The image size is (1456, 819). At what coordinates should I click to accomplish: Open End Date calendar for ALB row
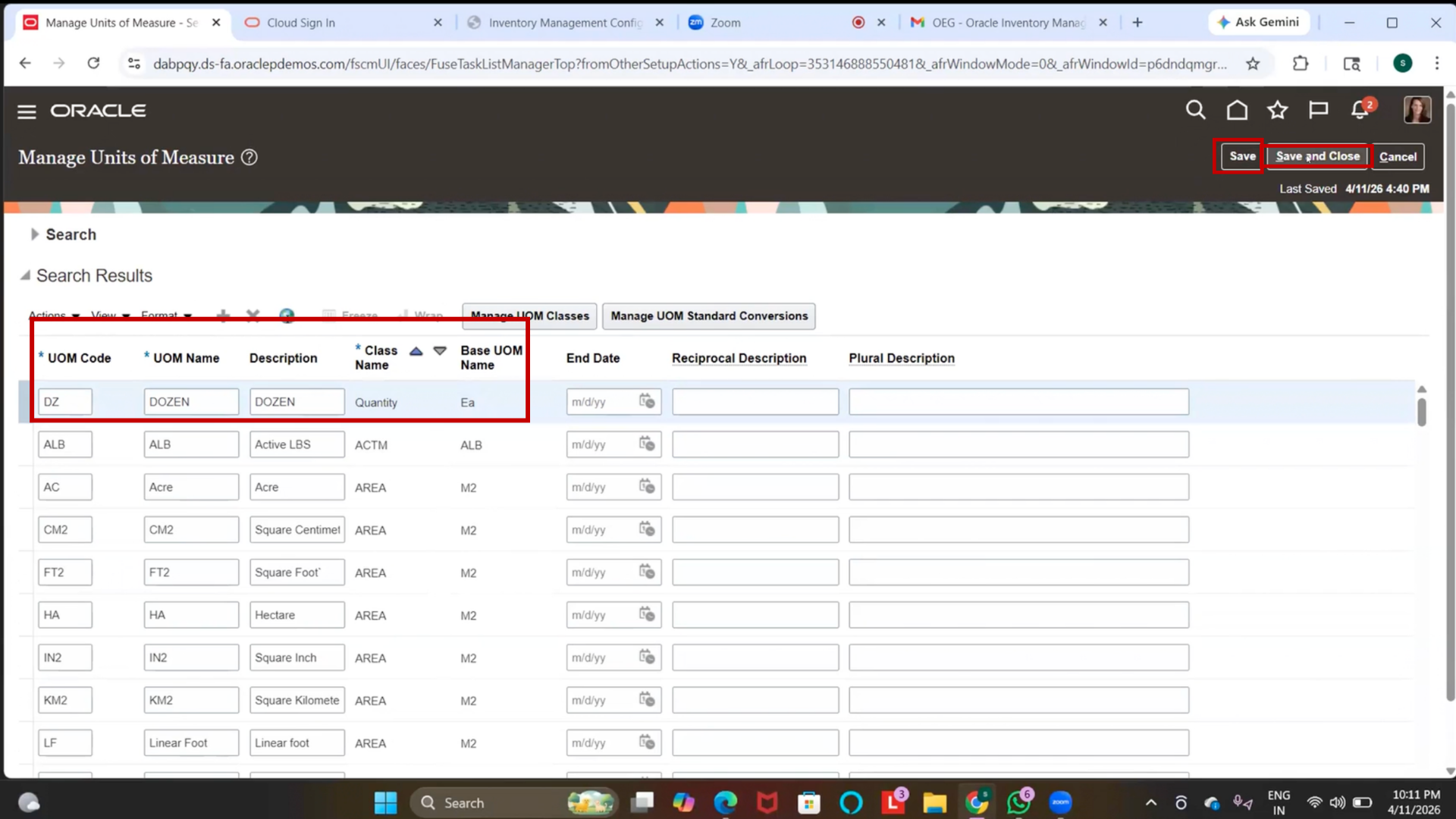click(647, 444)
